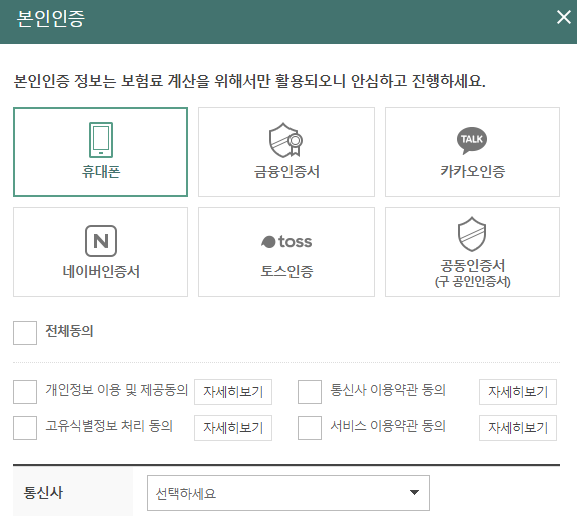
Task: Close the 본인인증 dialog with X
Action: 564,17
